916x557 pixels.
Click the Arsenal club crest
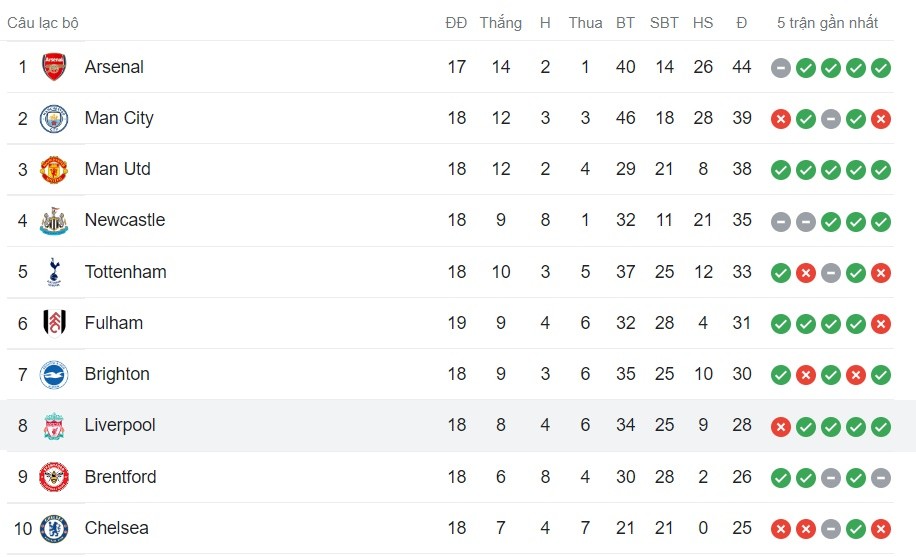54,67
